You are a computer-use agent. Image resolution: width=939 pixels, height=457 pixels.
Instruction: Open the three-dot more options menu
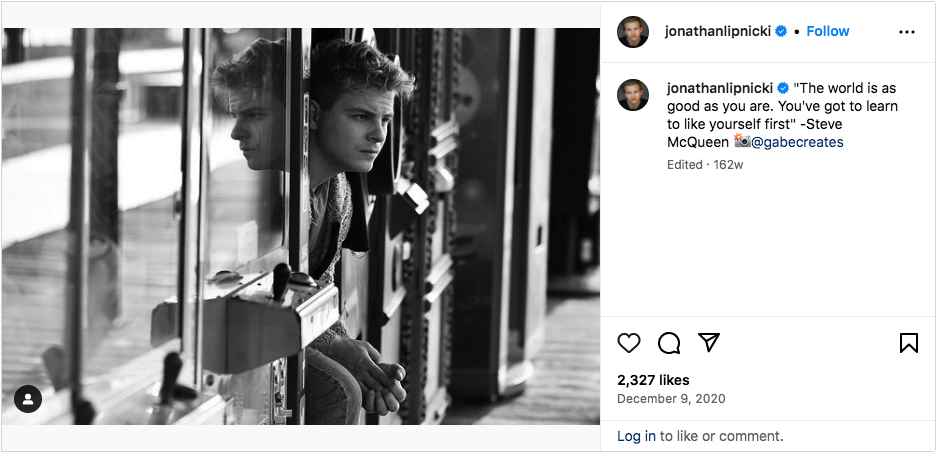point(907,32)
